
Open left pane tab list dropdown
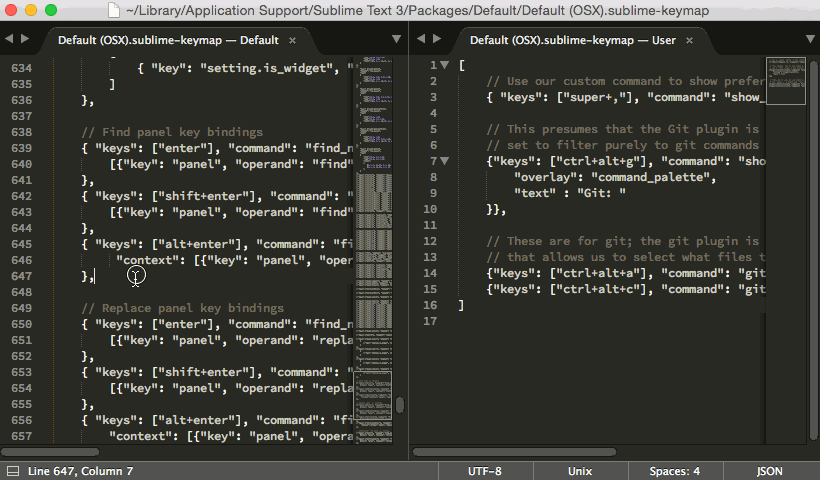[396, 39]
